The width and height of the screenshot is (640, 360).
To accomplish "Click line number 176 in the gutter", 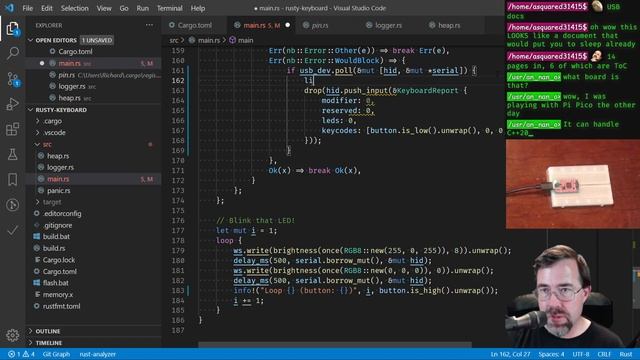I will tap(178, 220).
